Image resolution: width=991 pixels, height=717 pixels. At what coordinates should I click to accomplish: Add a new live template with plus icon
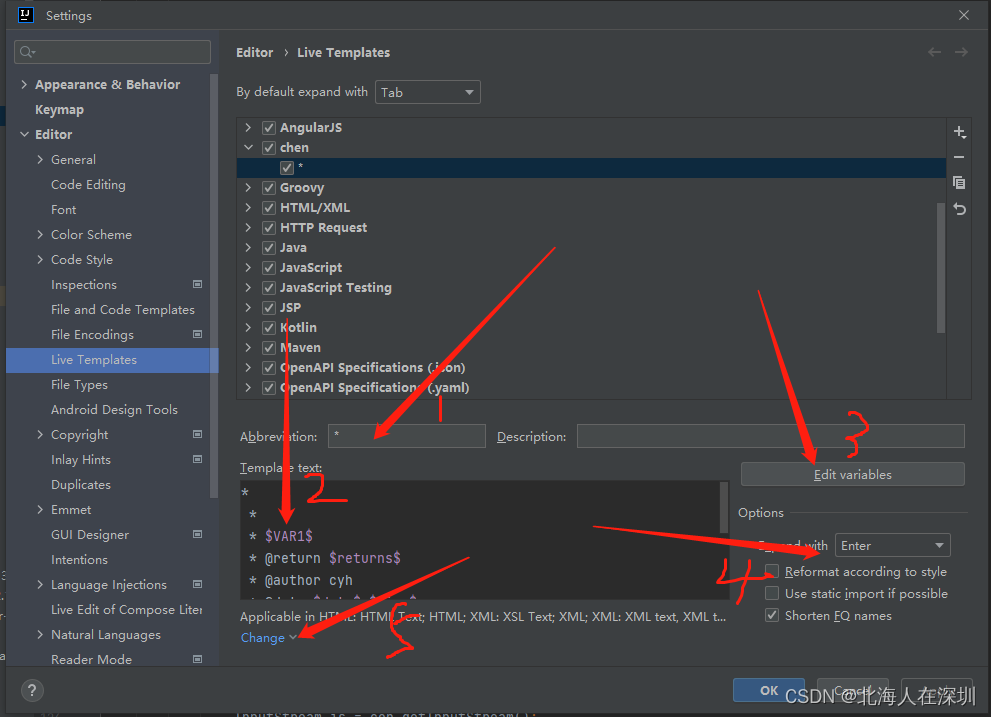(959, 131)
